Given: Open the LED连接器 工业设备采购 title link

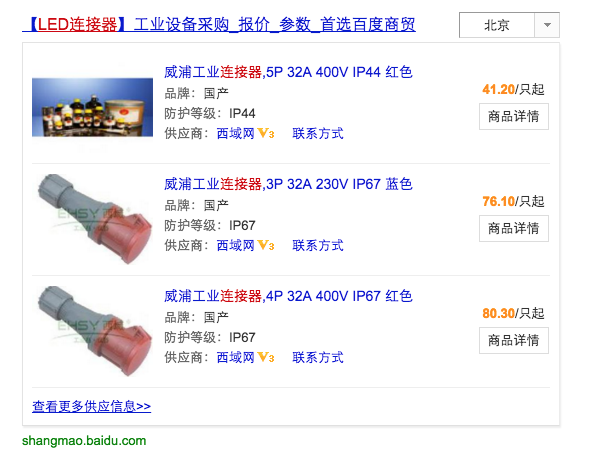Looking at the screenshot, I should (x=219, y=25).
